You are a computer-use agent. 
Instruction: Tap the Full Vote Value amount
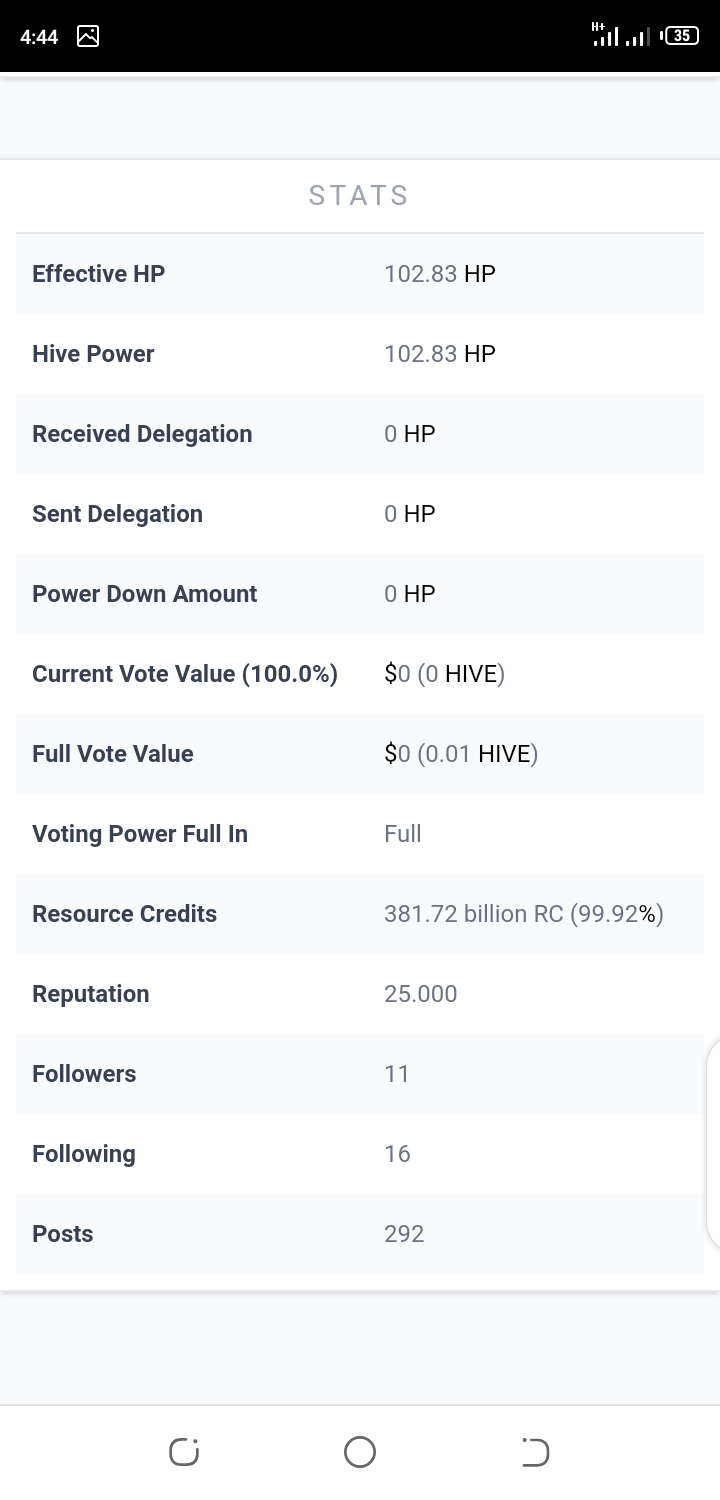click(x=461, y=754)
